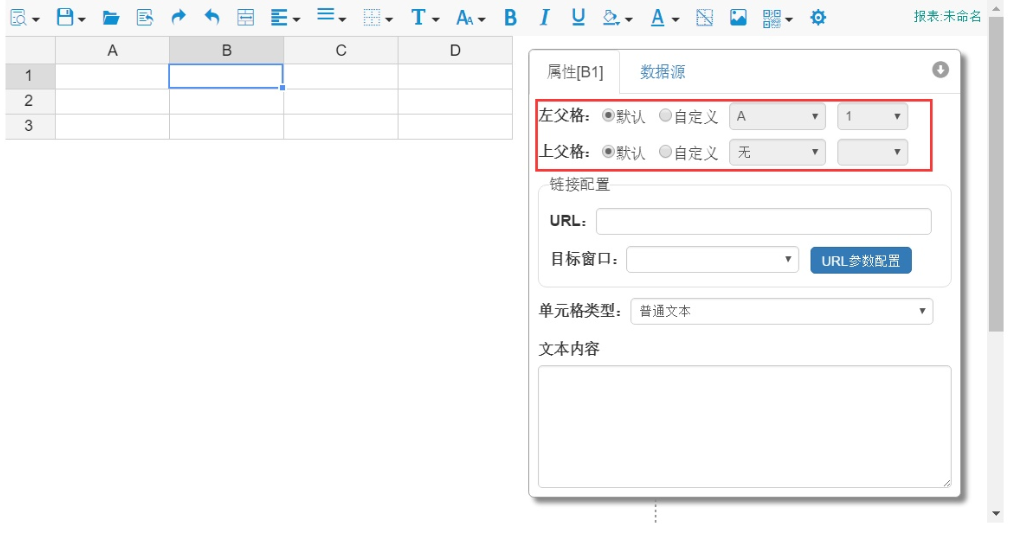Click the save disk icon
This screenshot has width=1017, height=534.
pos(65,17)
